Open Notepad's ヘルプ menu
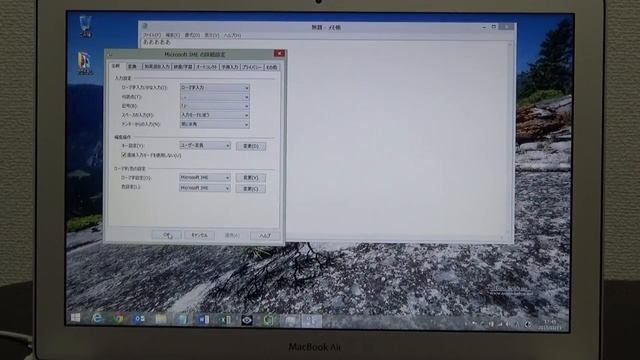This screenshot has height=360, width=640. (x=232, y=36)
